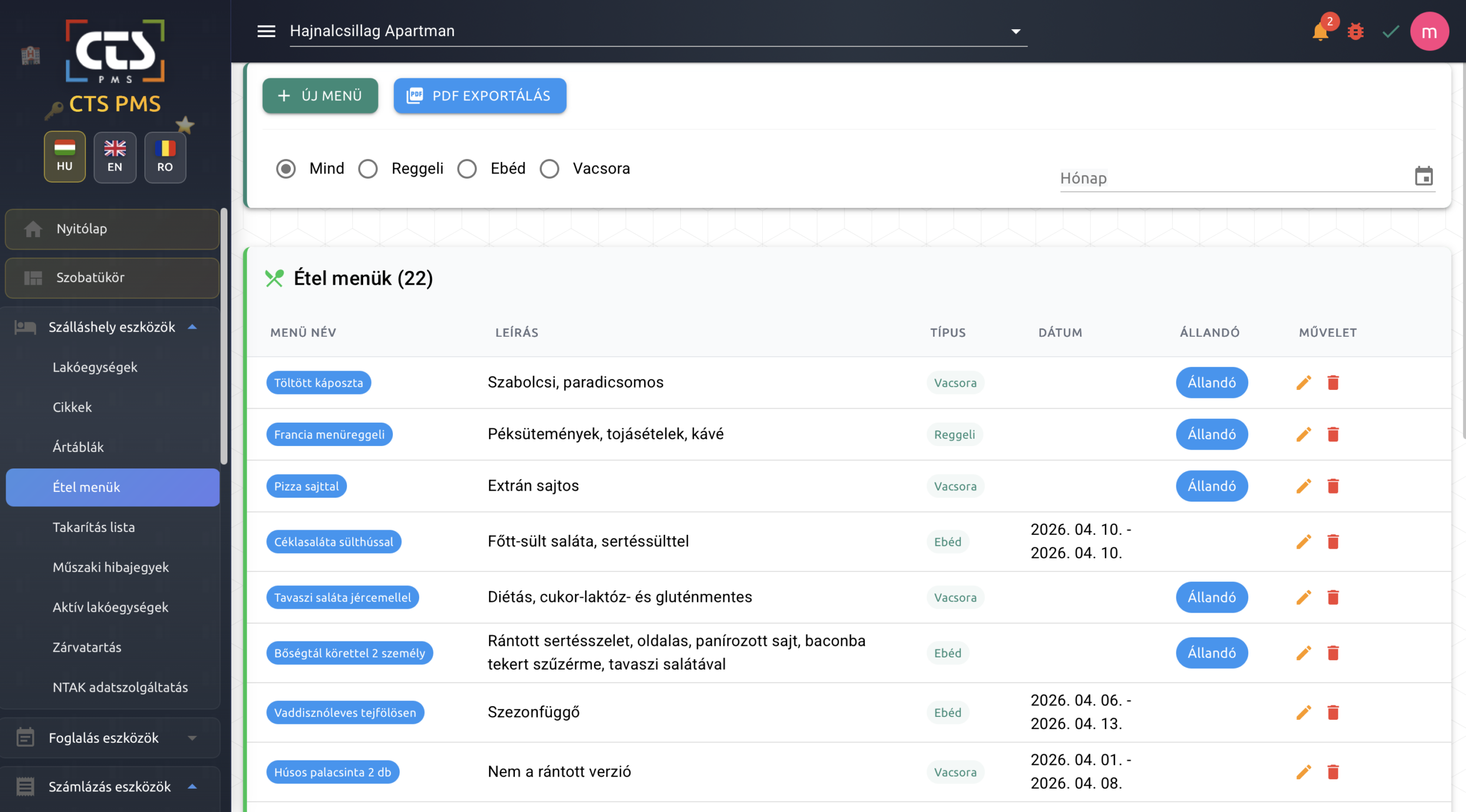Image resolution: width=1466 pixels, height=812 pixels.
Task: Toggle the hamburger sidebar menu icon
Action: tap(266, 31)
